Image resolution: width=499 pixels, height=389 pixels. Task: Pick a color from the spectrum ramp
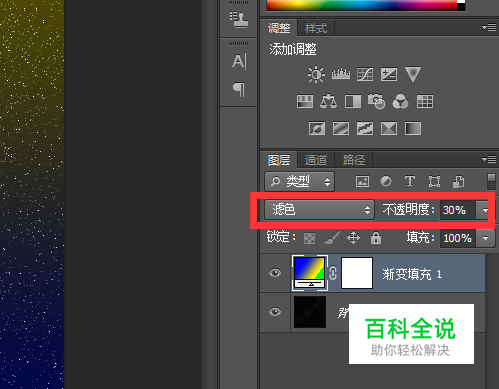[x=362, y=5]
